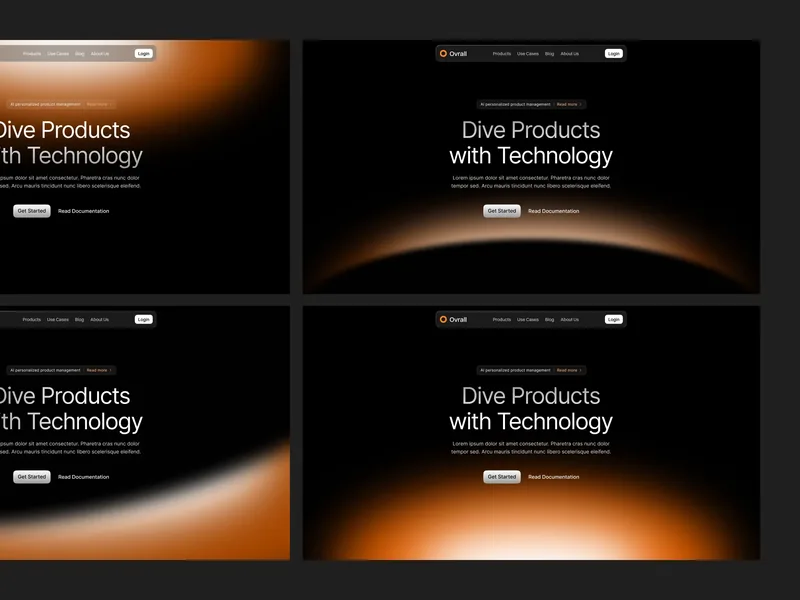
Task: Follow Read more in the diagonal orange band mockup
Action: pyautogui.click(x=99, y=370)
